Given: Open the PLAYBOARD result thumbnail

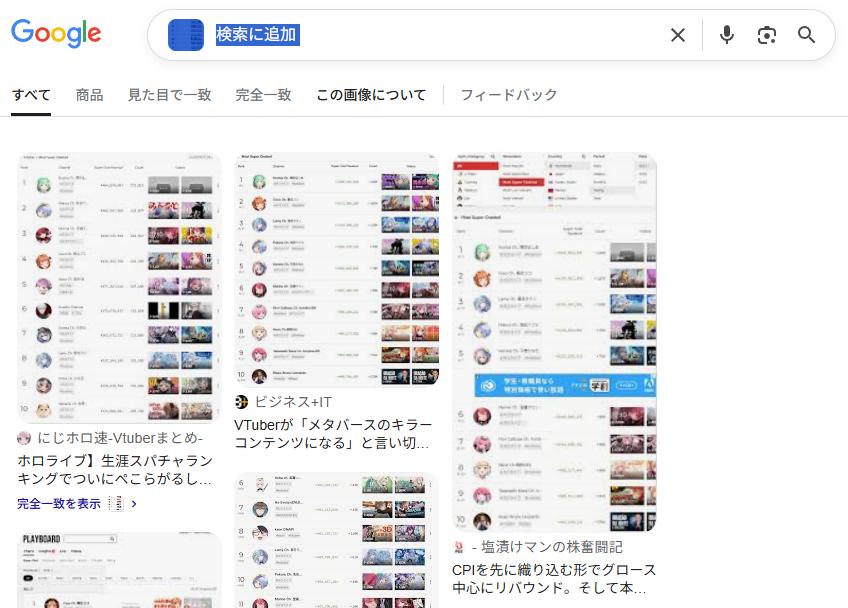Looking at the screenshot, I should (119, 570).
